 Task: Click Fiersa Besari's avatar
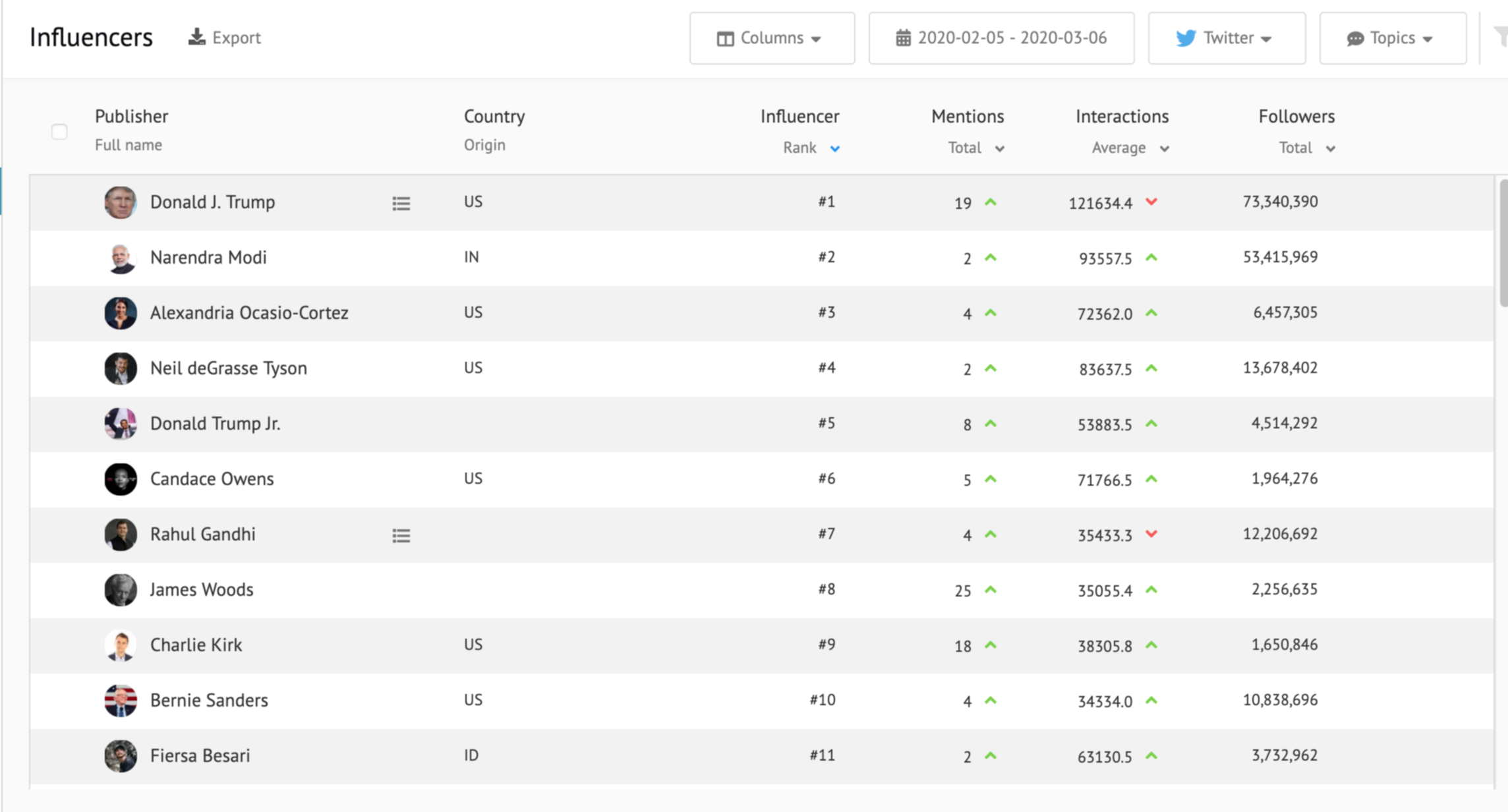121,756
